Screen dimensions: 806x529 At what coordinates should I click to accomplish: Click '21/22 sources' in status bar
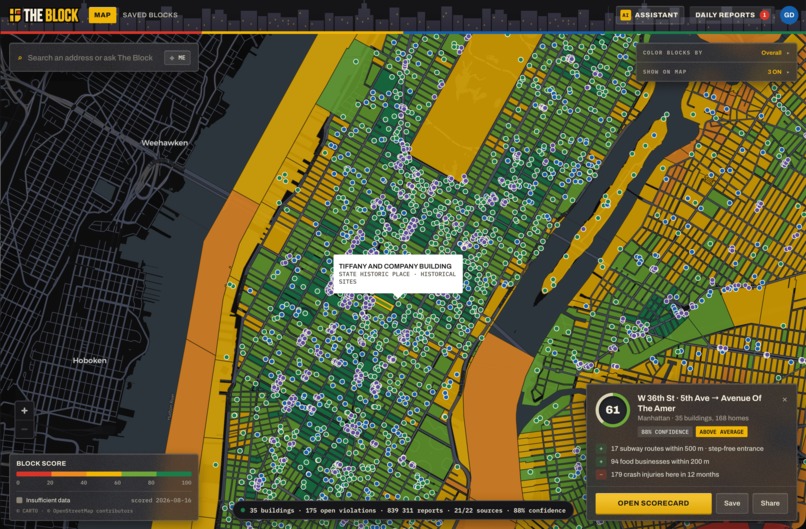478,510
